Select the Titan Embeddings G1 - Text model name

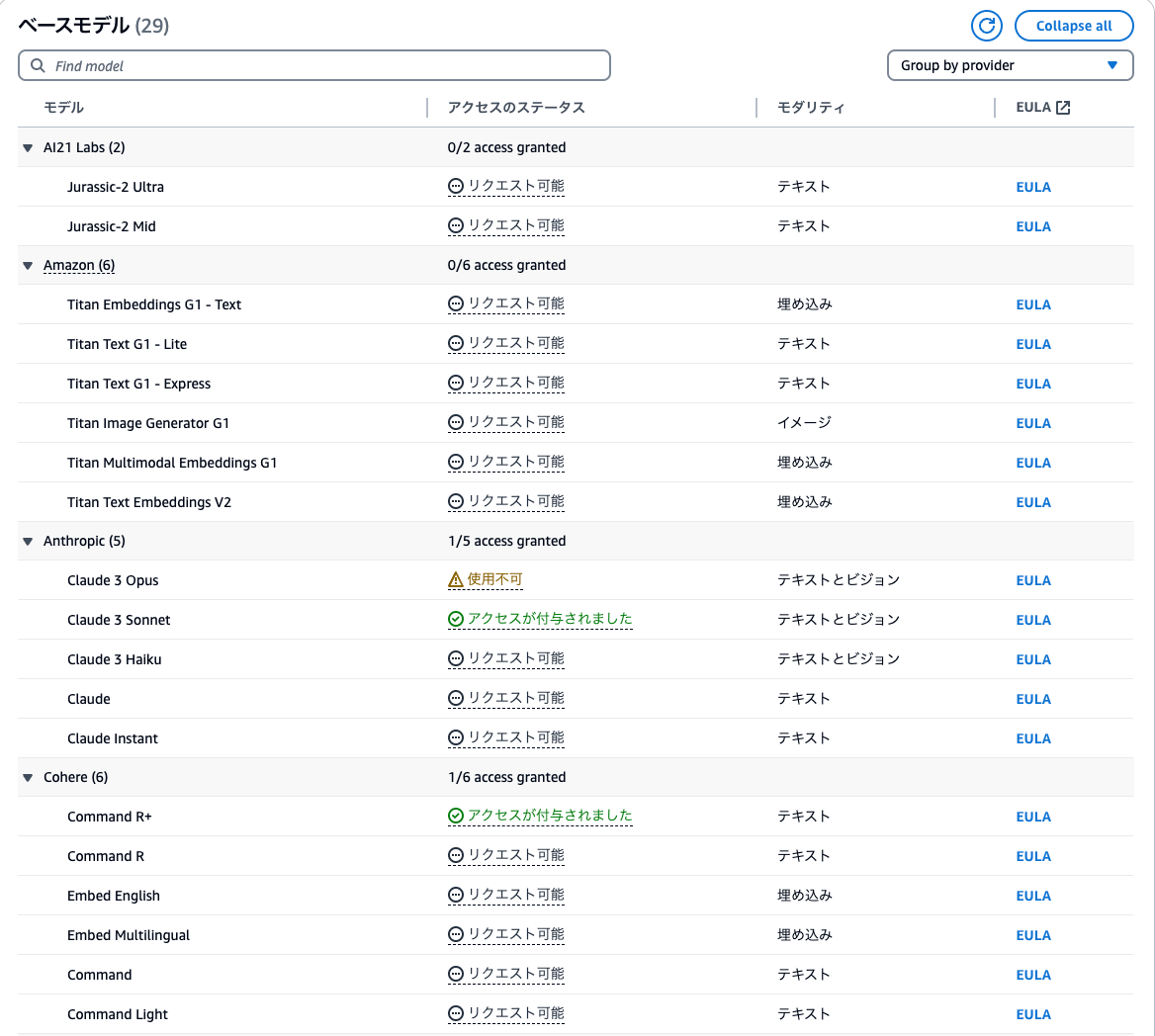[154, 304]
